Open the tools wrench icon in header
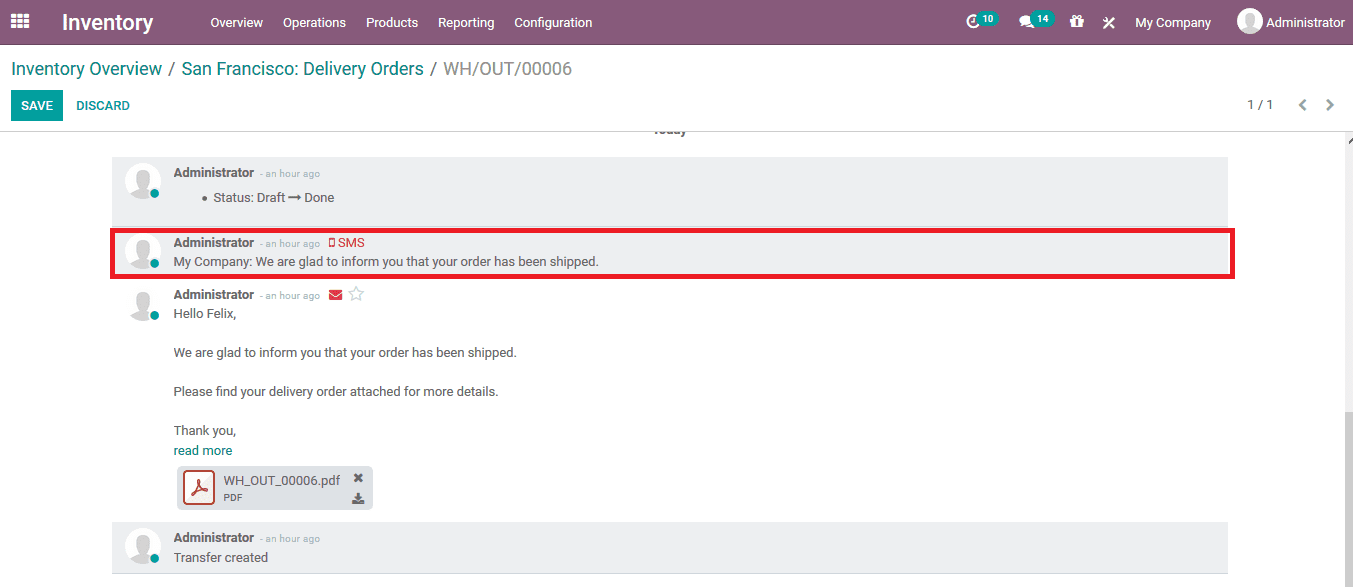The height and width of the screenshot is (587, 1353). point(1108,21)
